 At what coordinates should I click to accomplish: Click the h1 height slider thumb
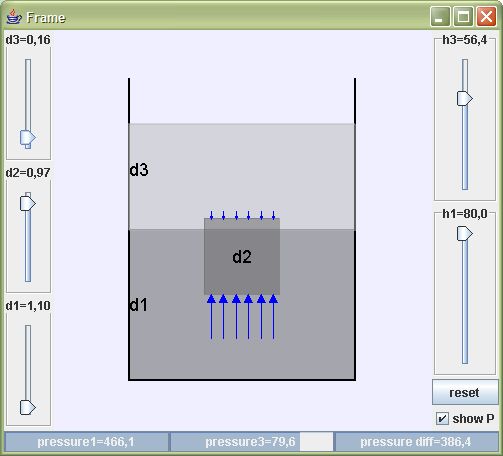coord(465,233)
